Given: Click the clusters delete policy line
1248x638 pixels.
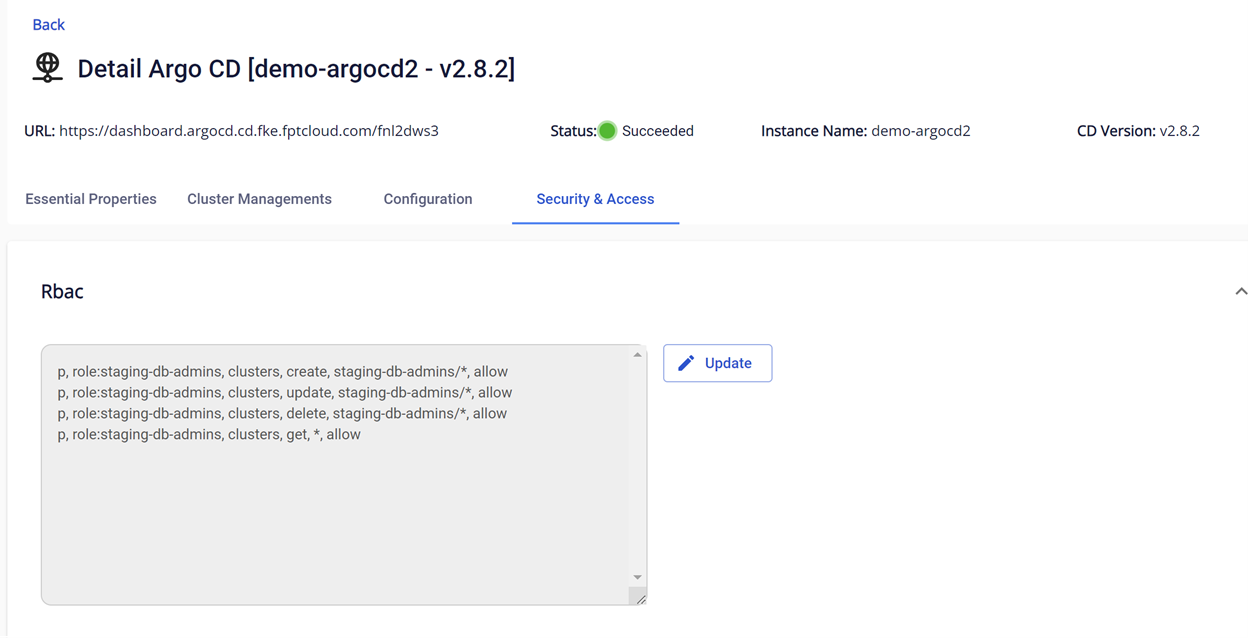Looking at the screenshot, I should 282,414.
